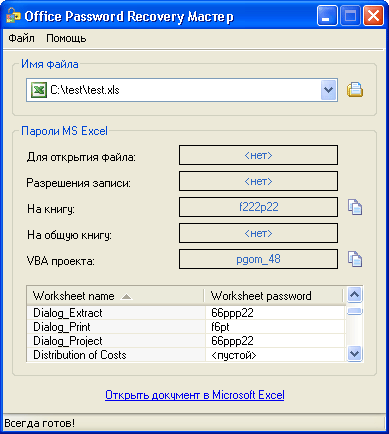This screenshot has width=389, height=434.
Task: Click the Excel file icon in the path box
Action: pos(39,90)
